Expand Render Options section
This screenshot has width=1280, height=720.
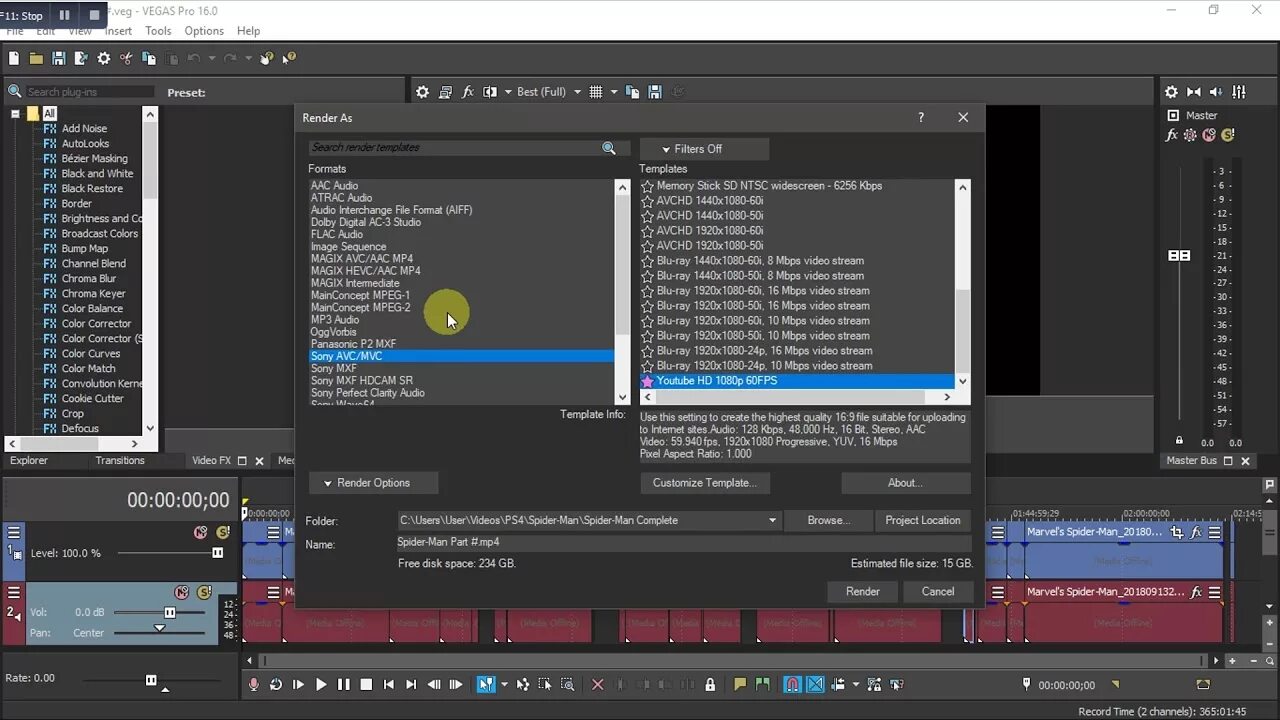(x=373, y=483)
